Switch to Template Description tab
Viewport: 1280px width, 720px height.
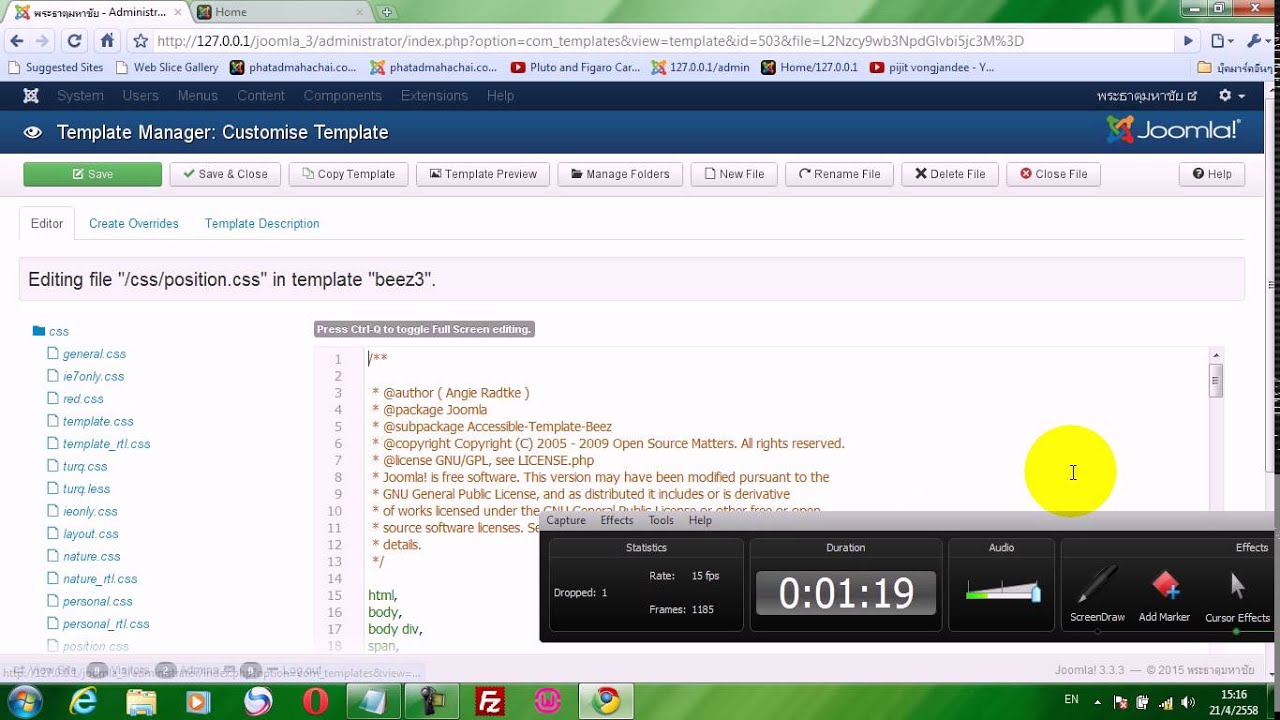point(262,224)
